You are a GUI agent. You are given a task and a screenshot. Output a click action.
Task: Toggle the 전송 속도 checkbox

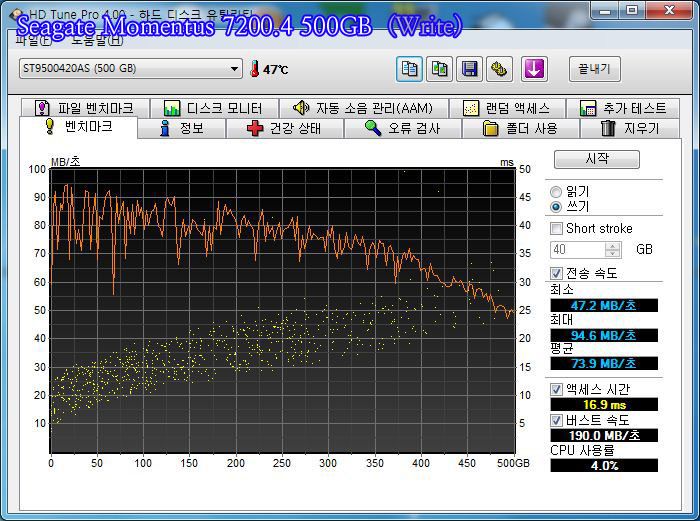(x=556, y=273)
